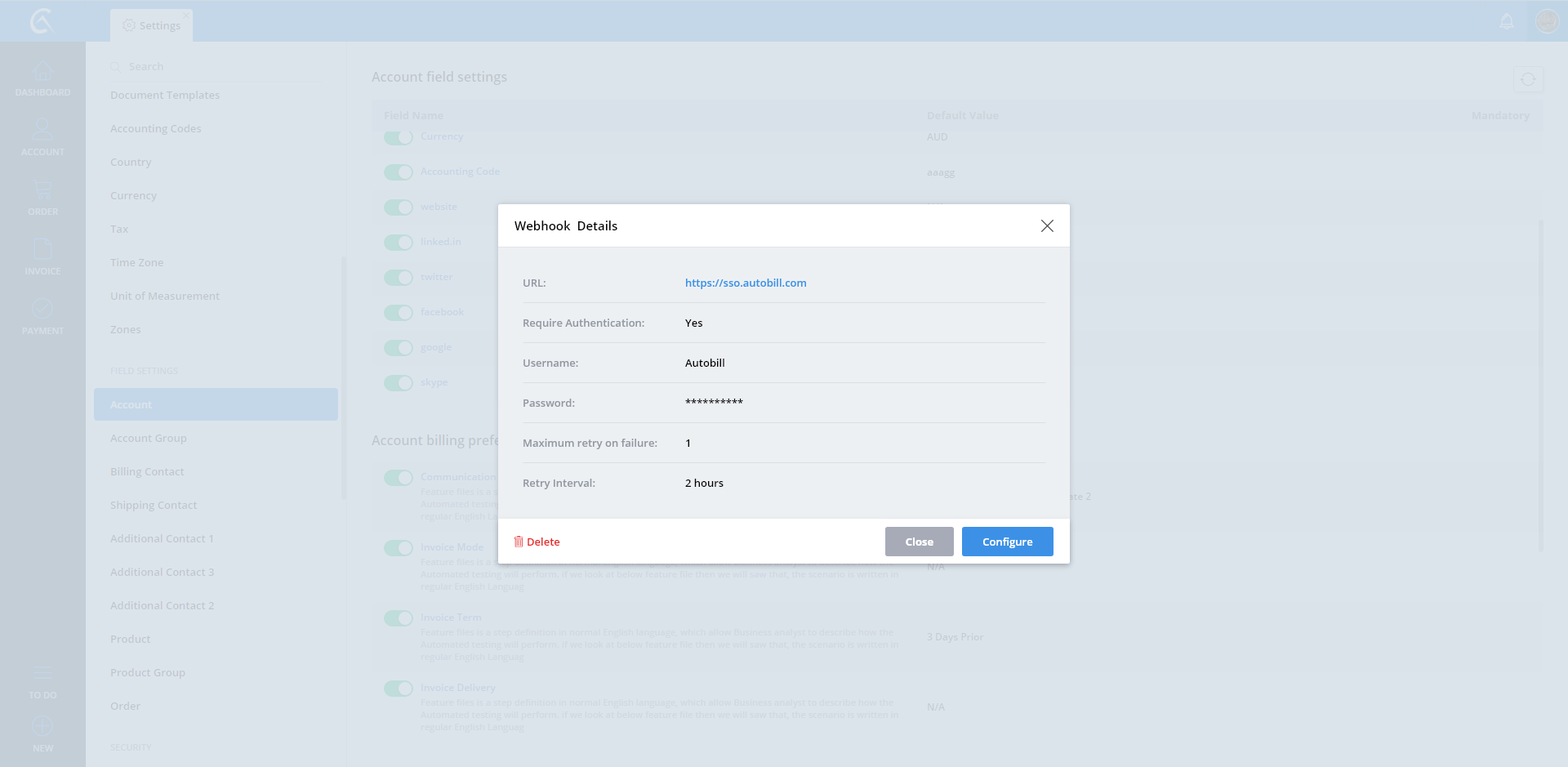The width and height of the screenshot is (1568, 767).
Task: Click the Configure button
Action: click(x=1007, y=542)
